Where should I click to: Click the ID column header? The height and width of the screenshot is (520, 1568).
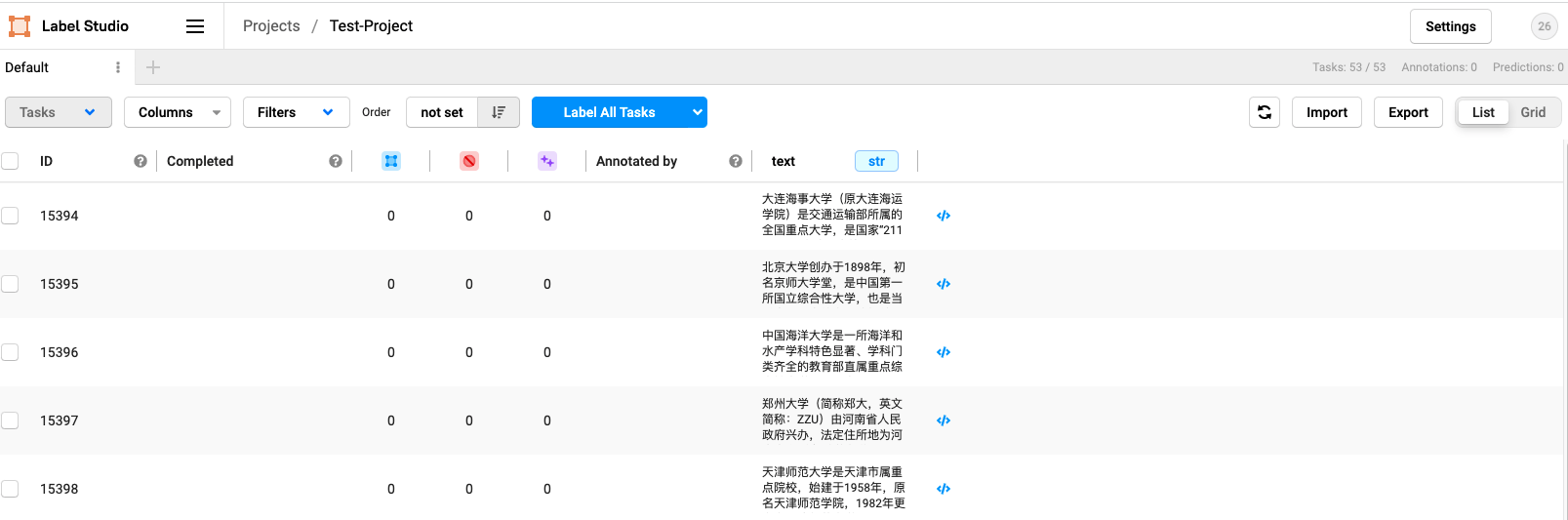(46, 161)
